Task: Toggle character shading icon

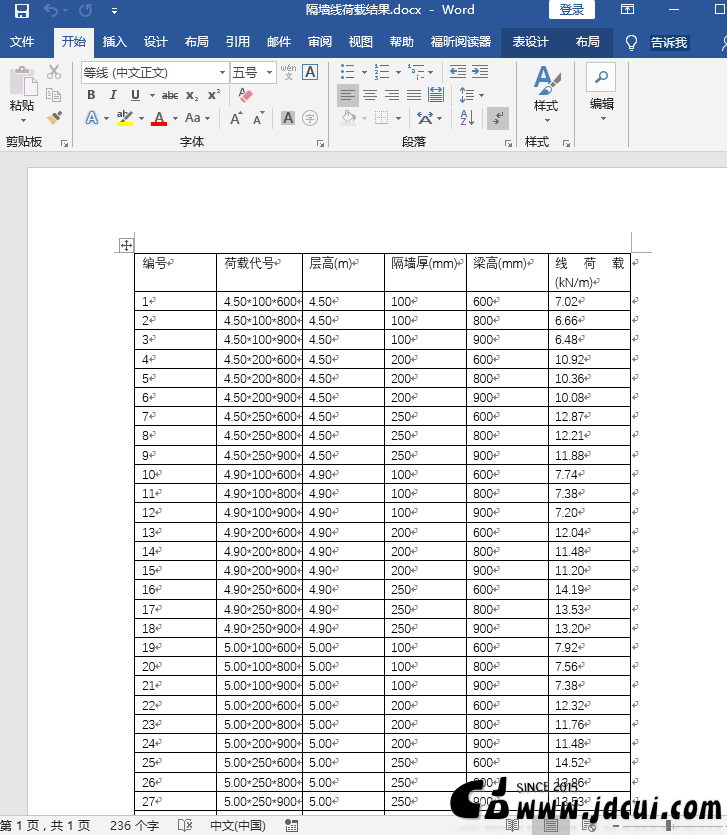Action: [288, 118]
